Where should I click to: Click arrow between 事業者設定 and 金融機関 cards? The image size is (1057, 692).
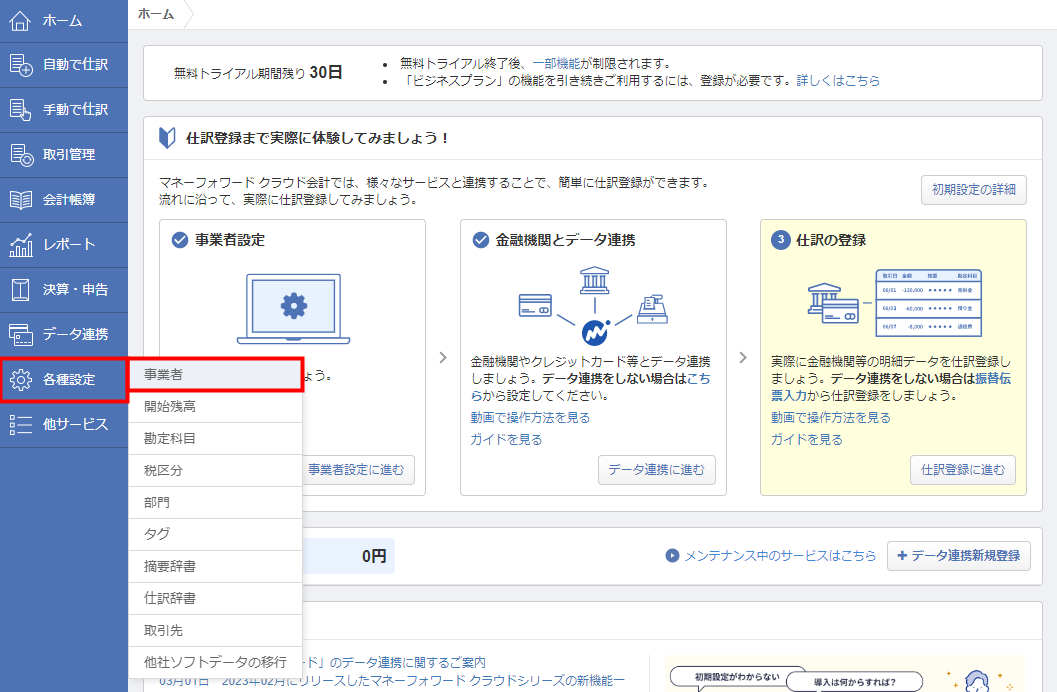tap(443, 357)
